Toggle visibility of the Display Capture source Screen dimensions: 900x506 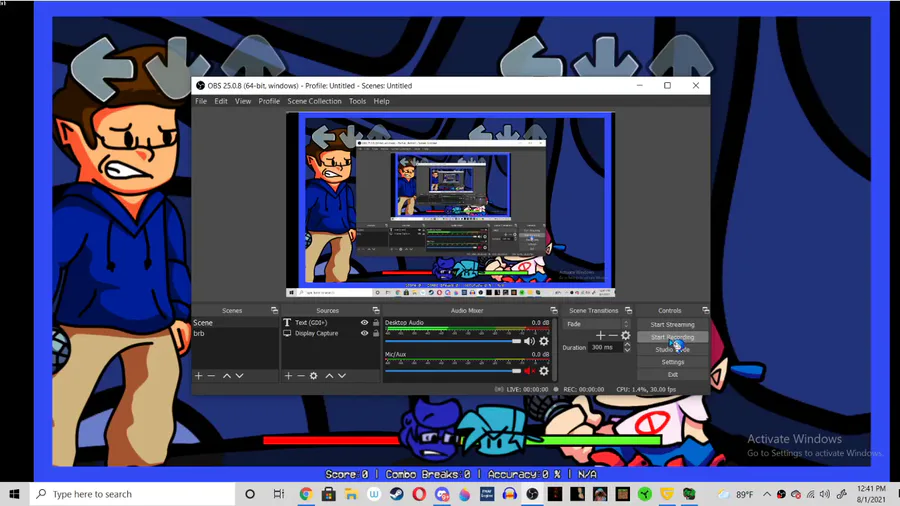364,333
